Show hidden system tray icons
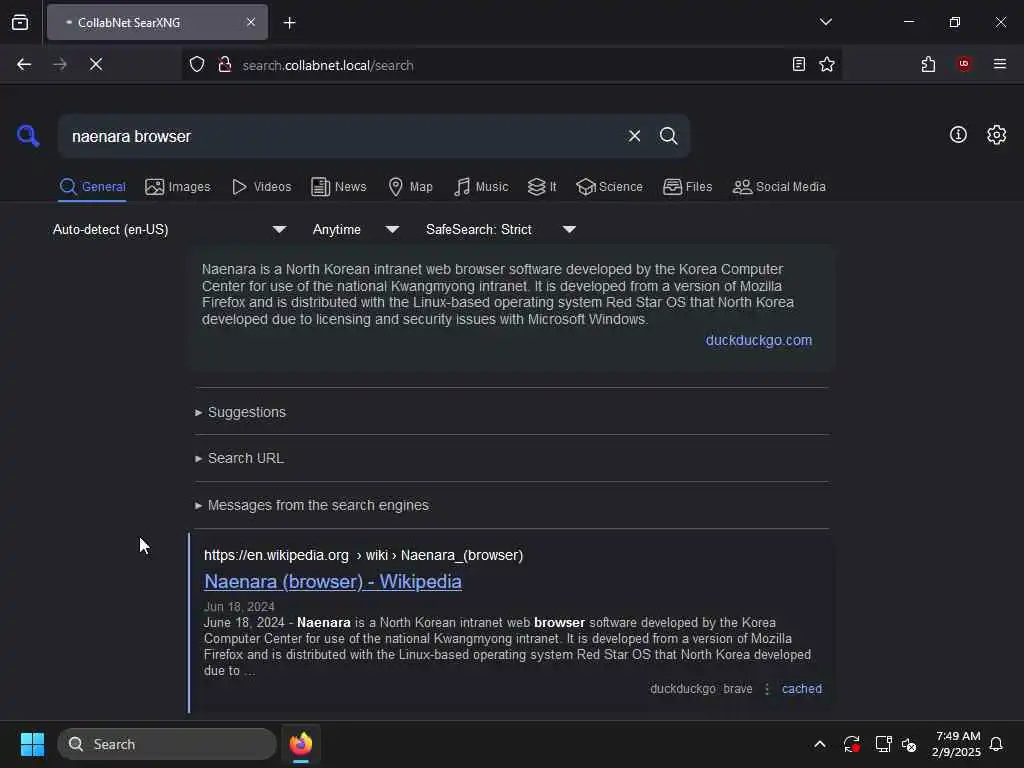The height and width of the screenshot is (768, 1024). click(x=820, y=744)
